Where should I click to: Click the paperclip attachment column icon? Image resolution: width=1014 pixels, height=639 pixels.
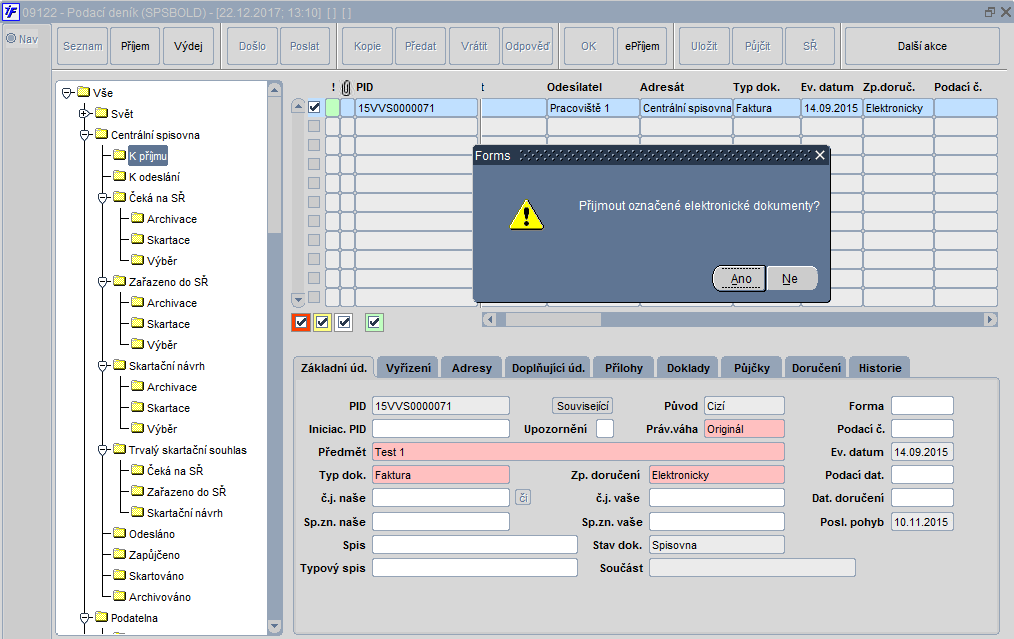tap(346, 87)
